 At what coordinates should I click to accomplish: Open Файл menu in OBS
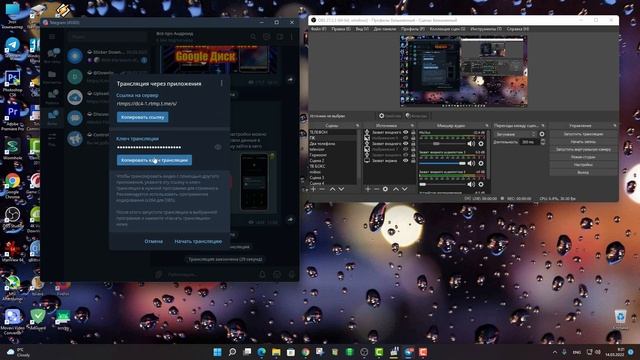pyautogui.click(x=318, y=29)
